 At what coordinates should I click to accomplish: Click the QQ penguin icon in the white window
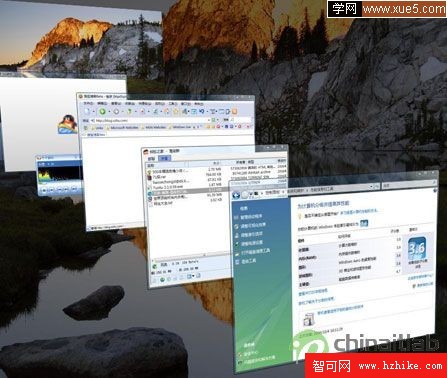click(x=68, y=124)
